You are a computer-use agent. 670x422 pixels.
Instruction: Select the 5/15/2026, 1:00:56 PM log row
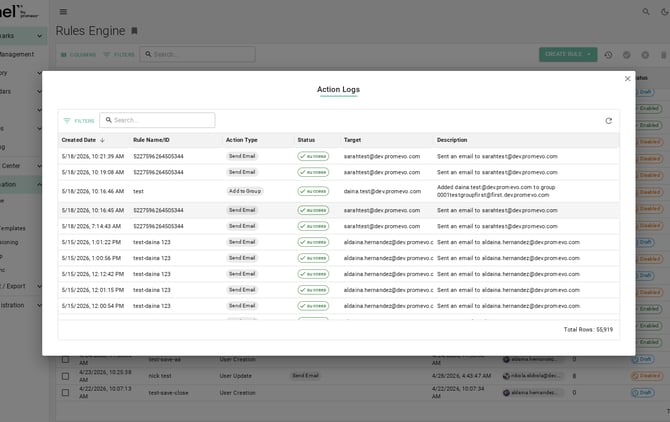tap(338, 258)
